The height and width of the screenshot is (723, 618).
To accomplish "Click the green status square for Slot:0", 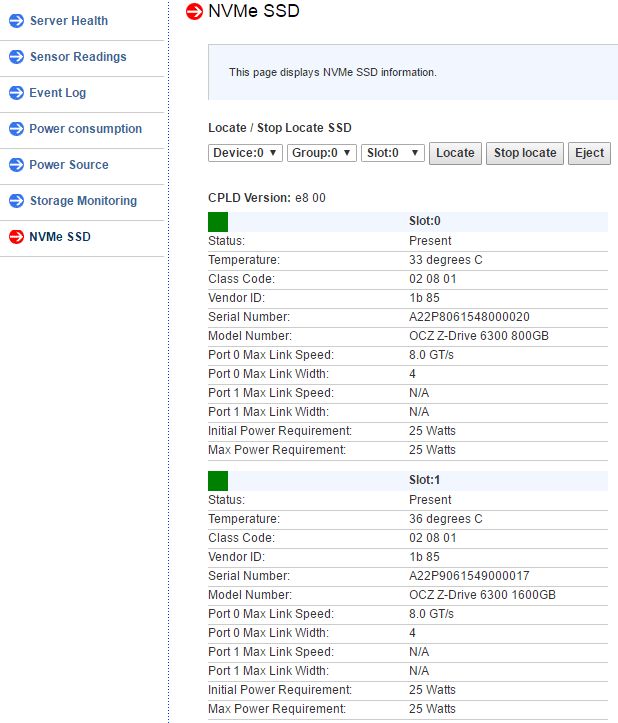I will [218, 222].
